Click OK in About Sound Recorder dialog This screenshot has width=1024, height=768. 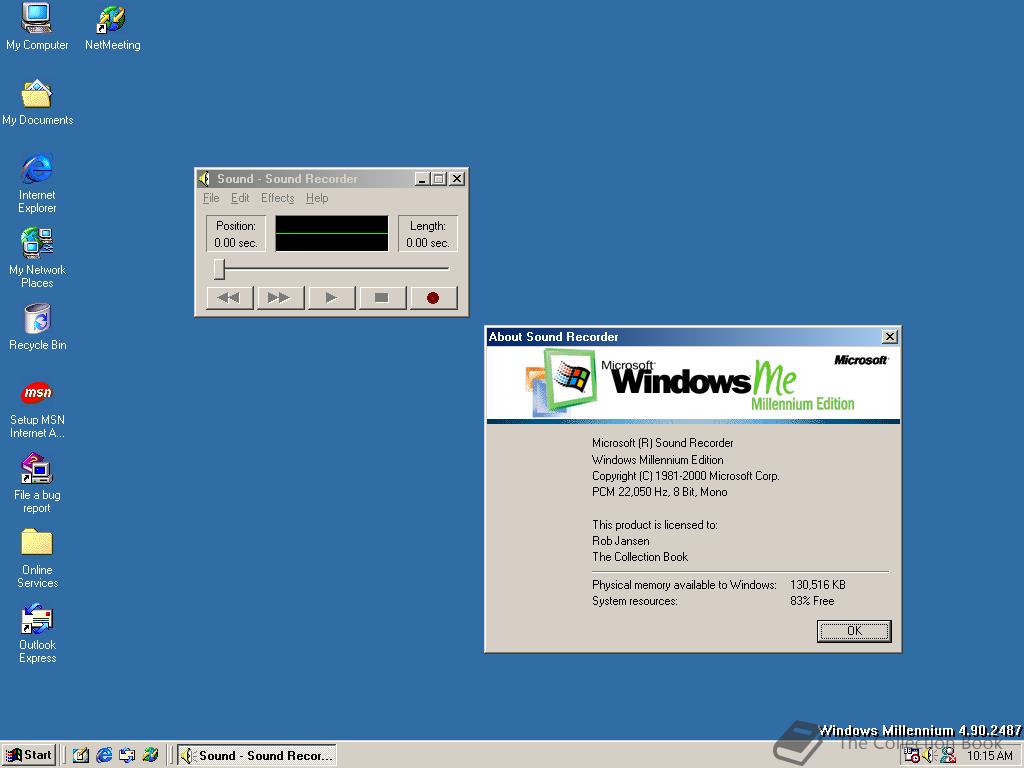(x=854, y=631)
